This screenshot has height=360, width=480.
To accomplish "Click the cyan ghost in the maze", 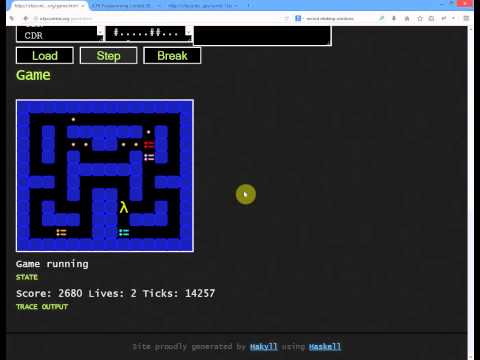I will (124, 232).
